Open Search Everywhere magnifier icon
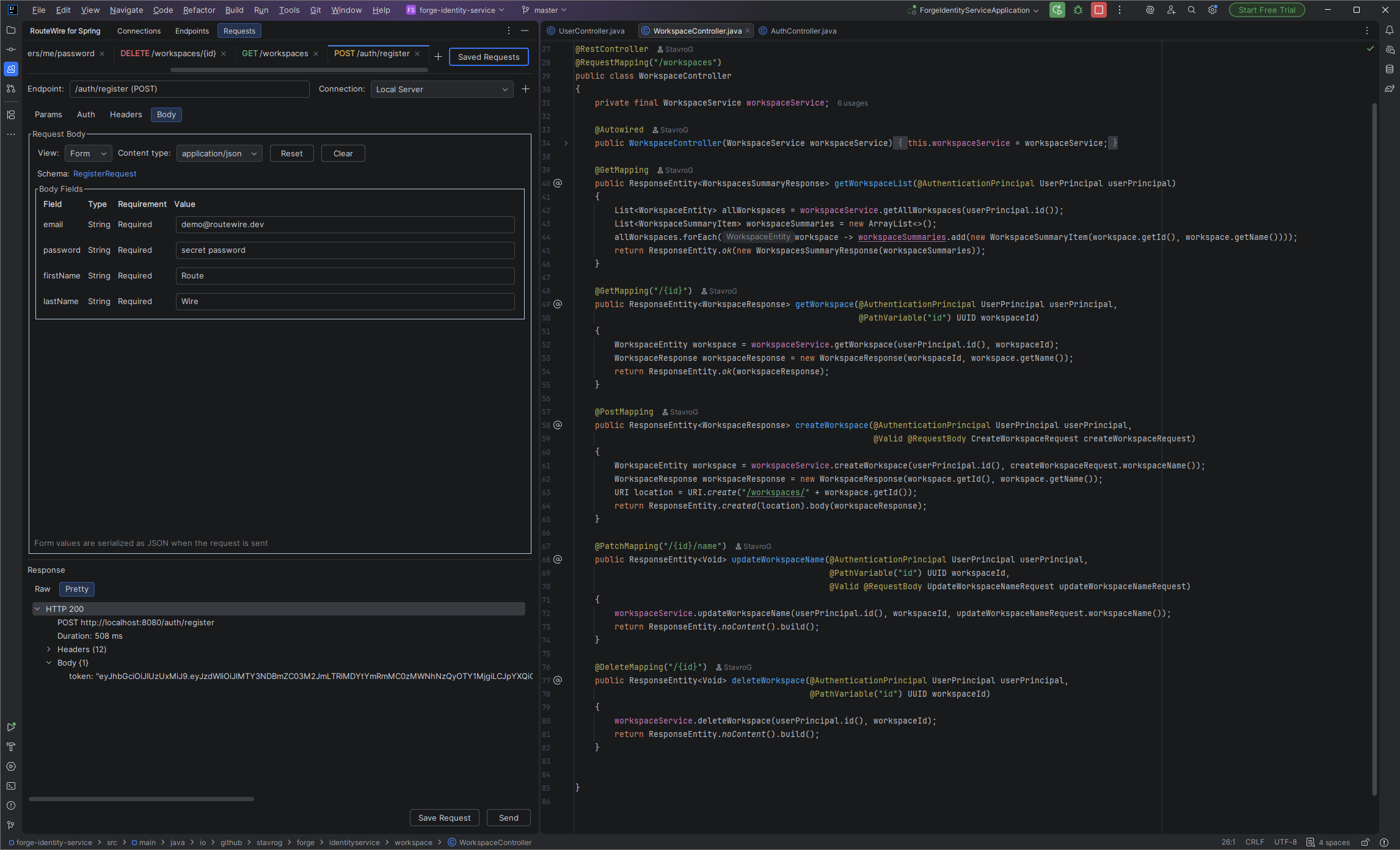 [1191, 10]
